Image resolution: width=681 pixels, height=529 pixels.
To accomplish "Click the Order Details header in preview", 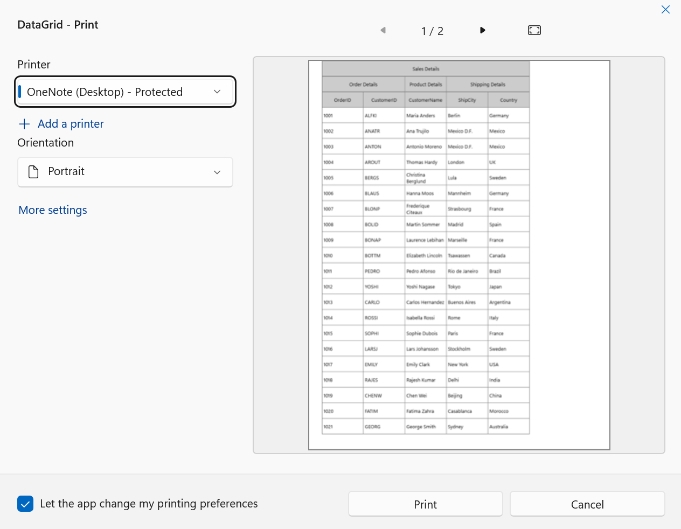I will [363, 84].
